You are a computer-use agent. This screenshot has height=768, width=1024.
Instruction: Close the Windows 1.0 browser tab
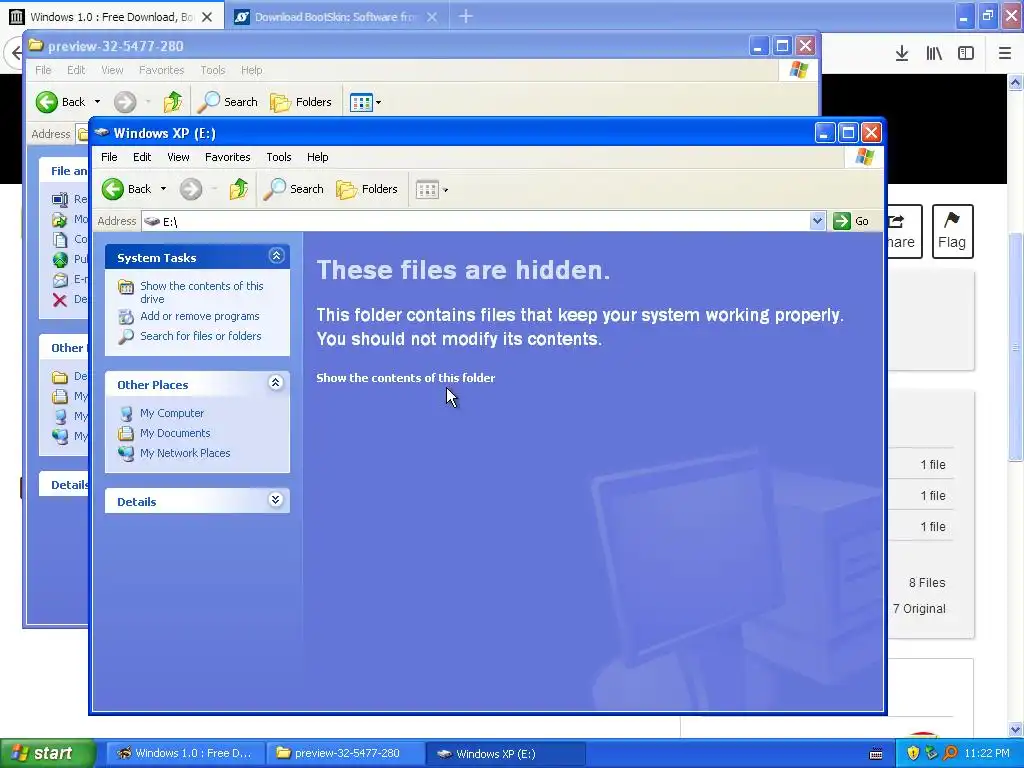pos(207,17)
